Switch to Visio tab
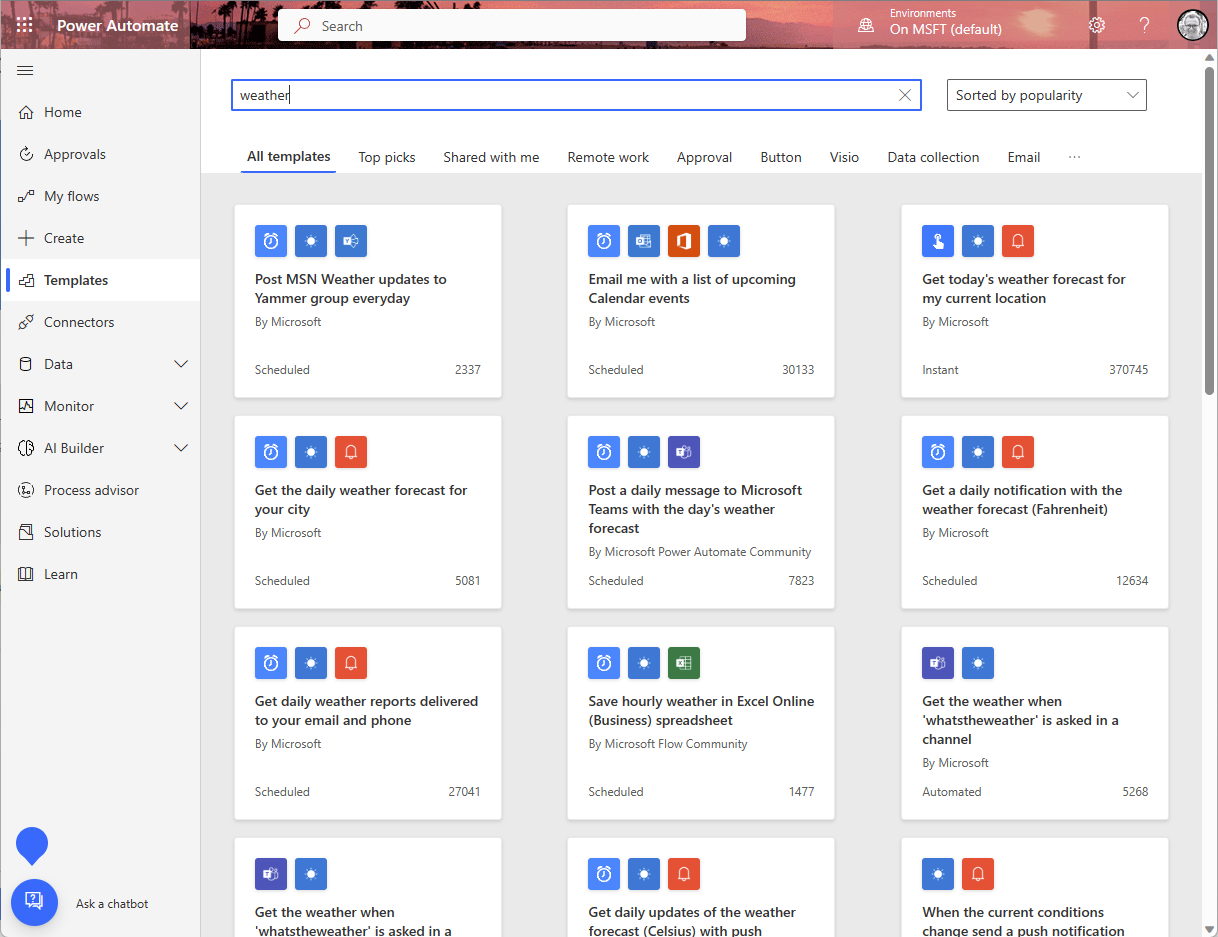This screenshot has height=937, width=1218. point(844,157)
